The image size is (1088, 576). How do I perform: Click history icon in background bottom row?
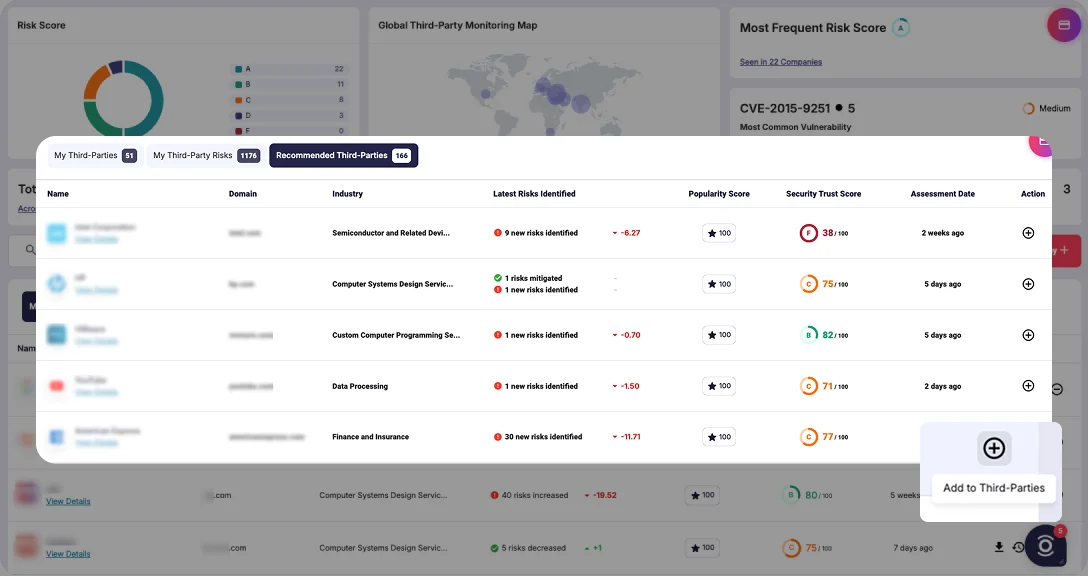[x=1017, y=547]
